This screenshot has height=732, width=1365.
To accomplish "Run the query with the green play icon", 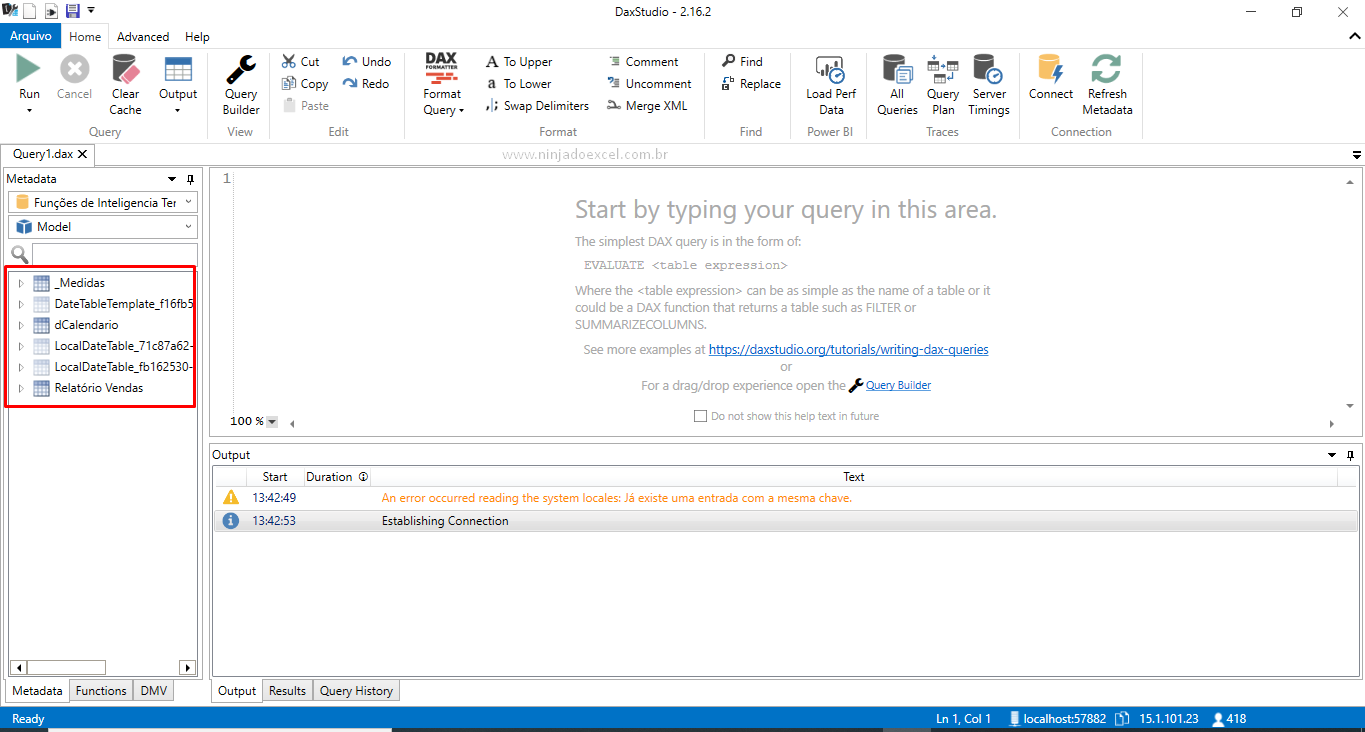I will [29, 70].
